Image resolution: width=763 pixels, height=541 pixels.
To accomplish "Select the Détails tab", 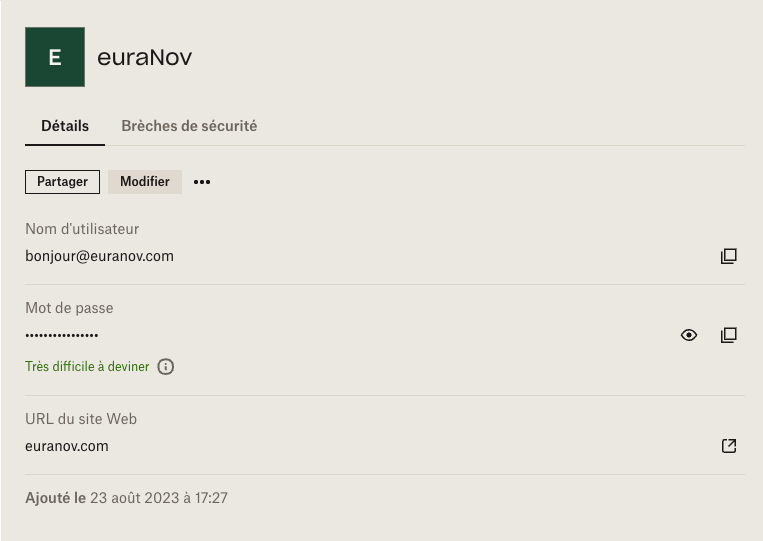I will [65, 126].
